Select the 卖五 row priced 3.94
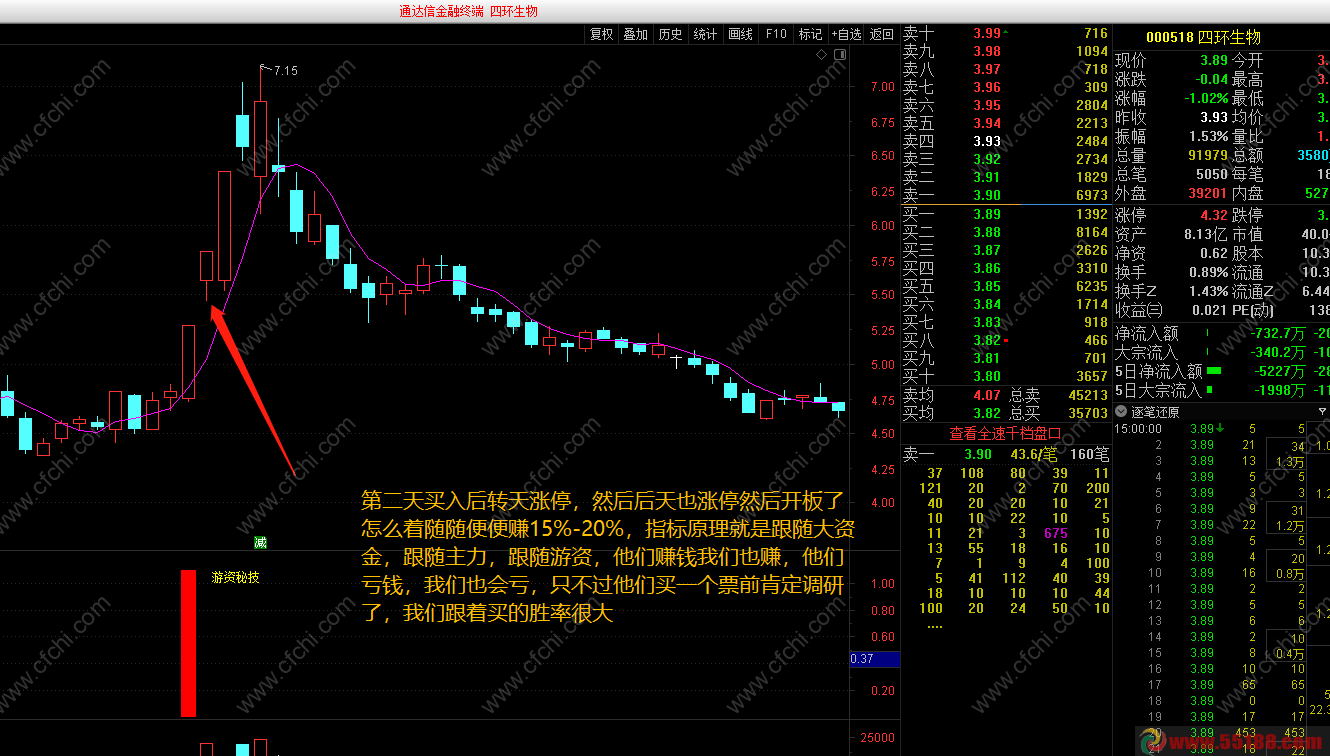Screen dimensions: 1330x756 pos(1005,123)
